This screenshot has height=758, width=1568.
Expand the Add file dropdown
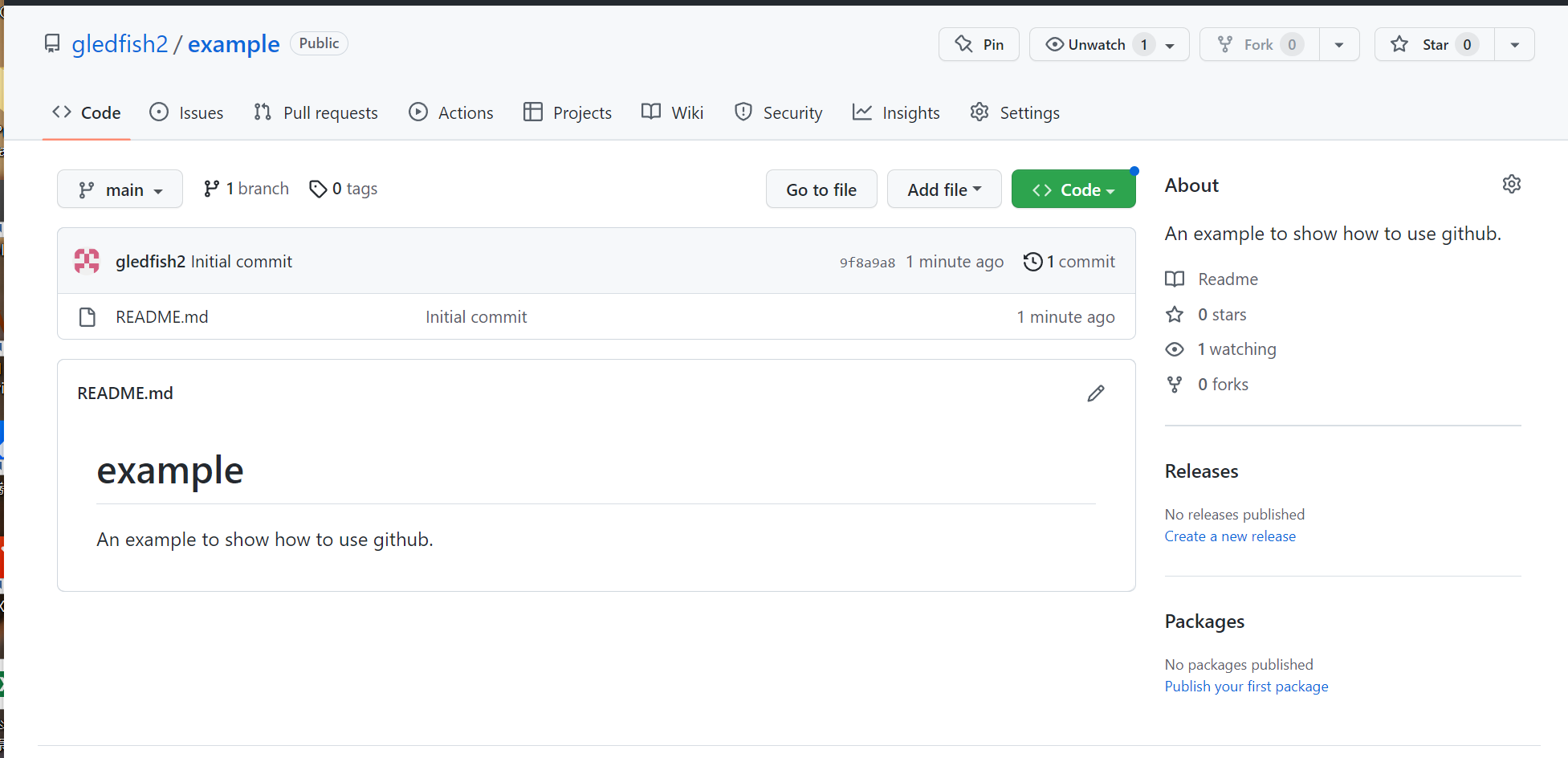[943, 189]
